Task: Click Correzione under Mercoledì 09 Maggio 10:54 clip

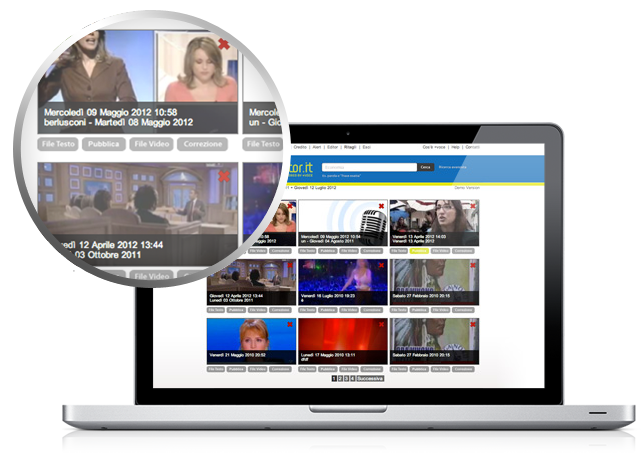Action: (372, 251)
